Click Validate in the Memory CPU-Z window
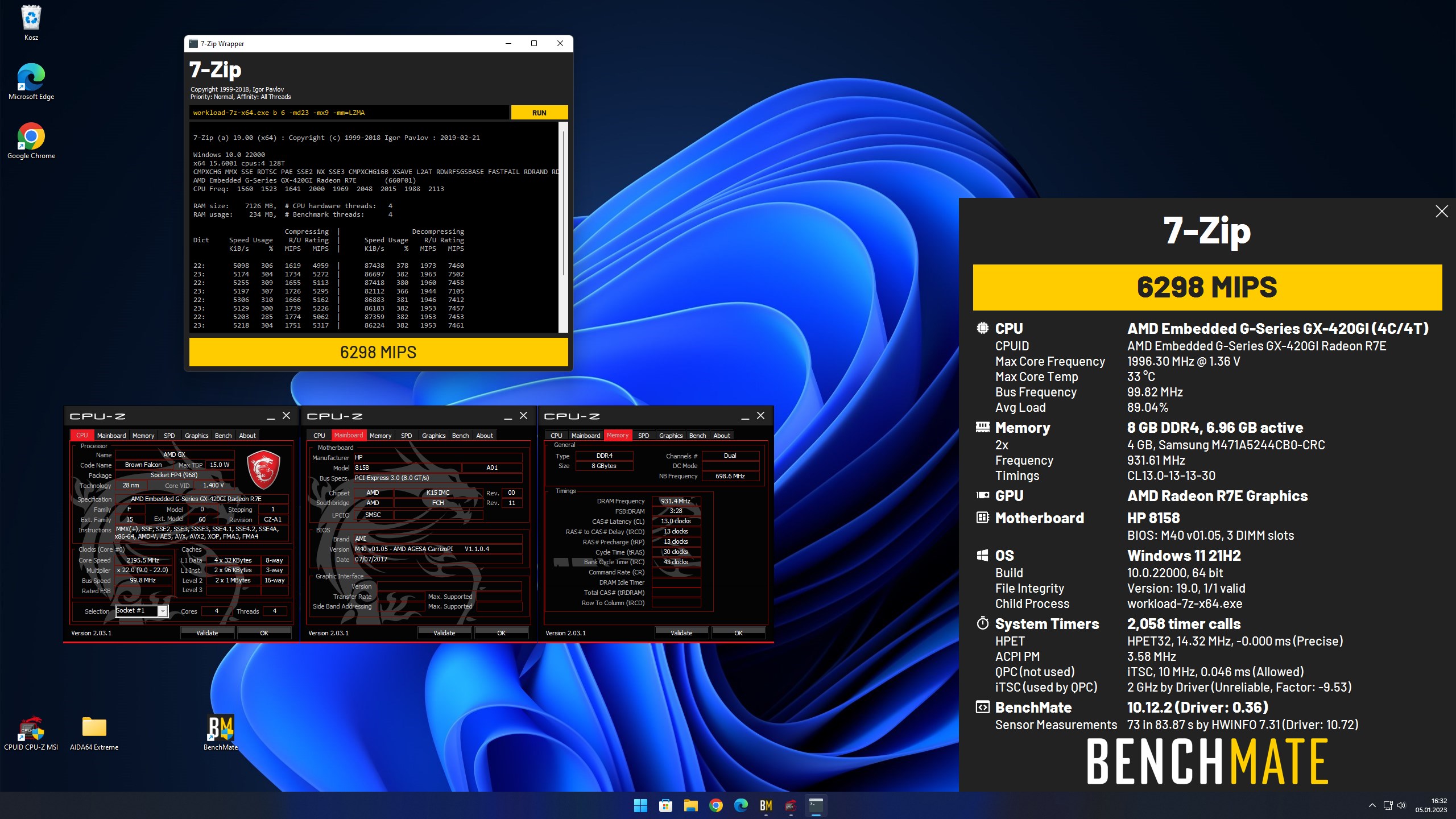This screenshot has height=819, width=1456. [681, 632]
